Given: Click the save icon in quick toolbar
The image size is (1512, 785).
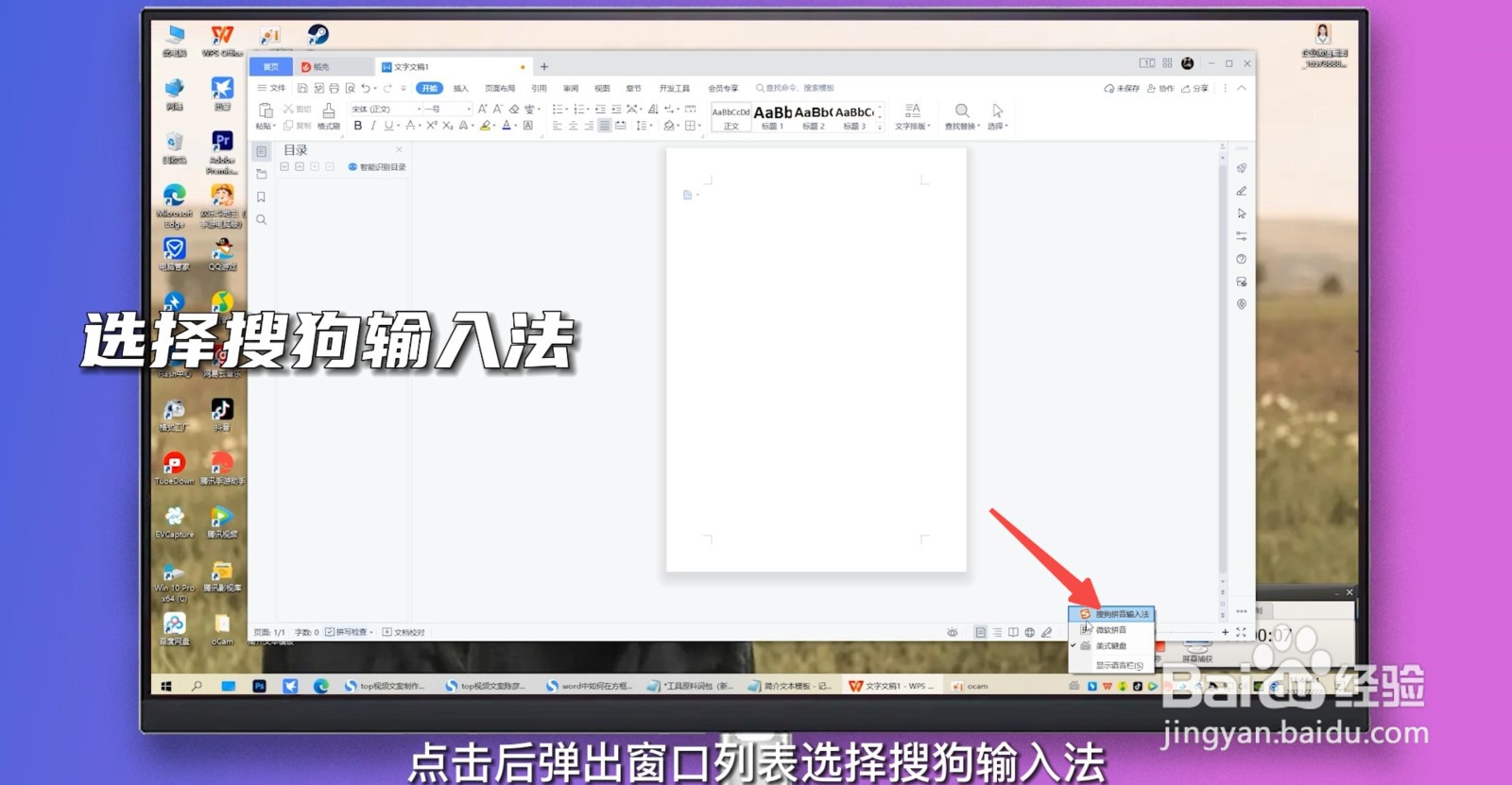Looking at the screenshot, I should tap(302, 88).
